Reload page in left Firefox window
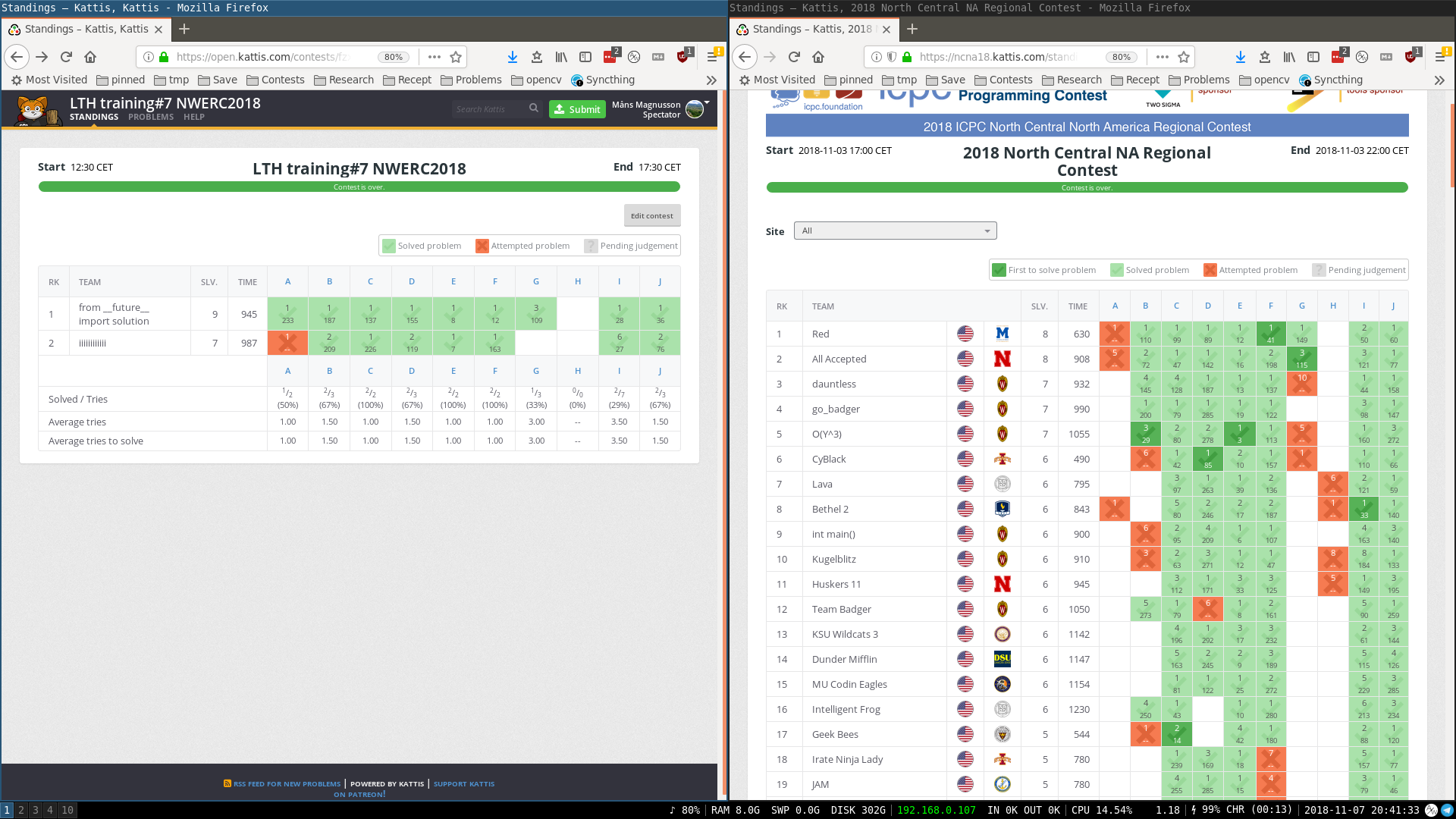The width and height of the screenshot is (1456, 819). coord(66,57)
